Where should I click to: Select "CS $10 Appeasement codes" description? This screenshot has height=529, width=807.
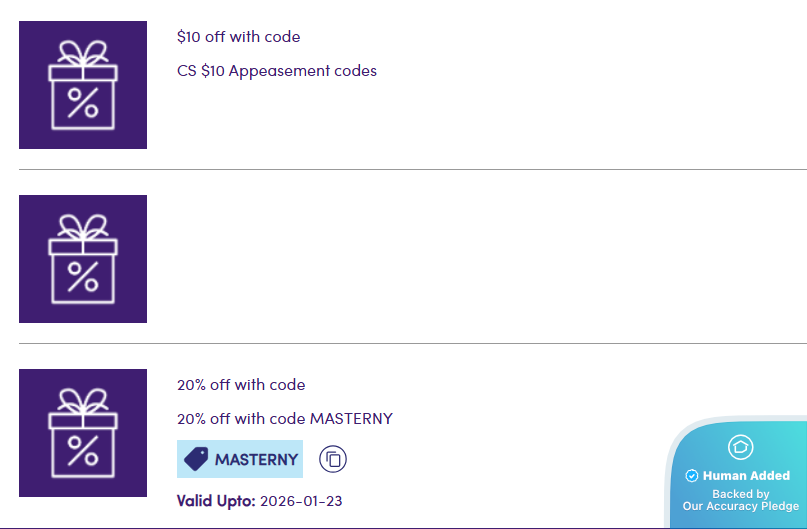coord(276,71)
